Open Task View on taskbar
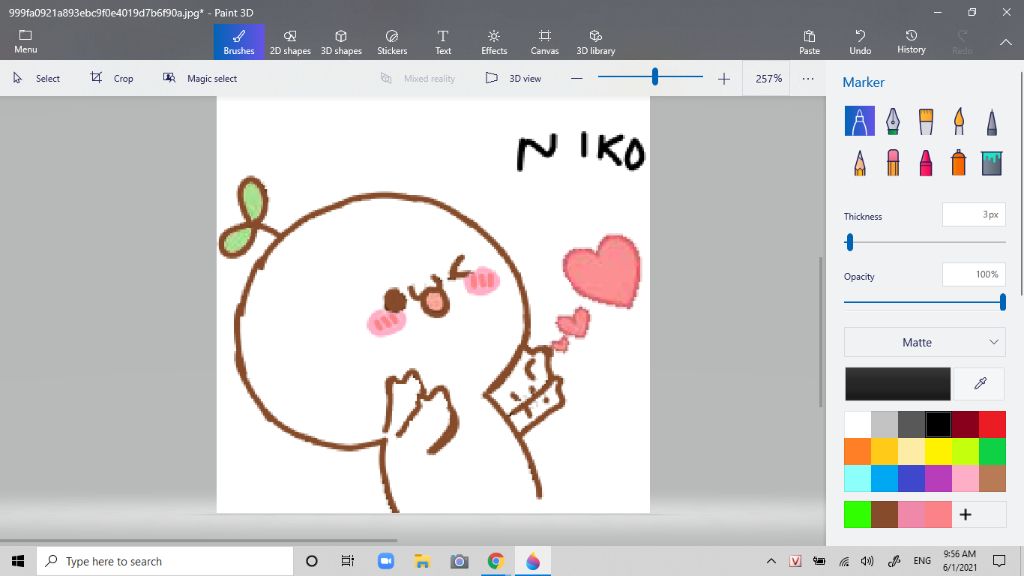The width and height of the screenshot is (1024, 576). [347, 561]
